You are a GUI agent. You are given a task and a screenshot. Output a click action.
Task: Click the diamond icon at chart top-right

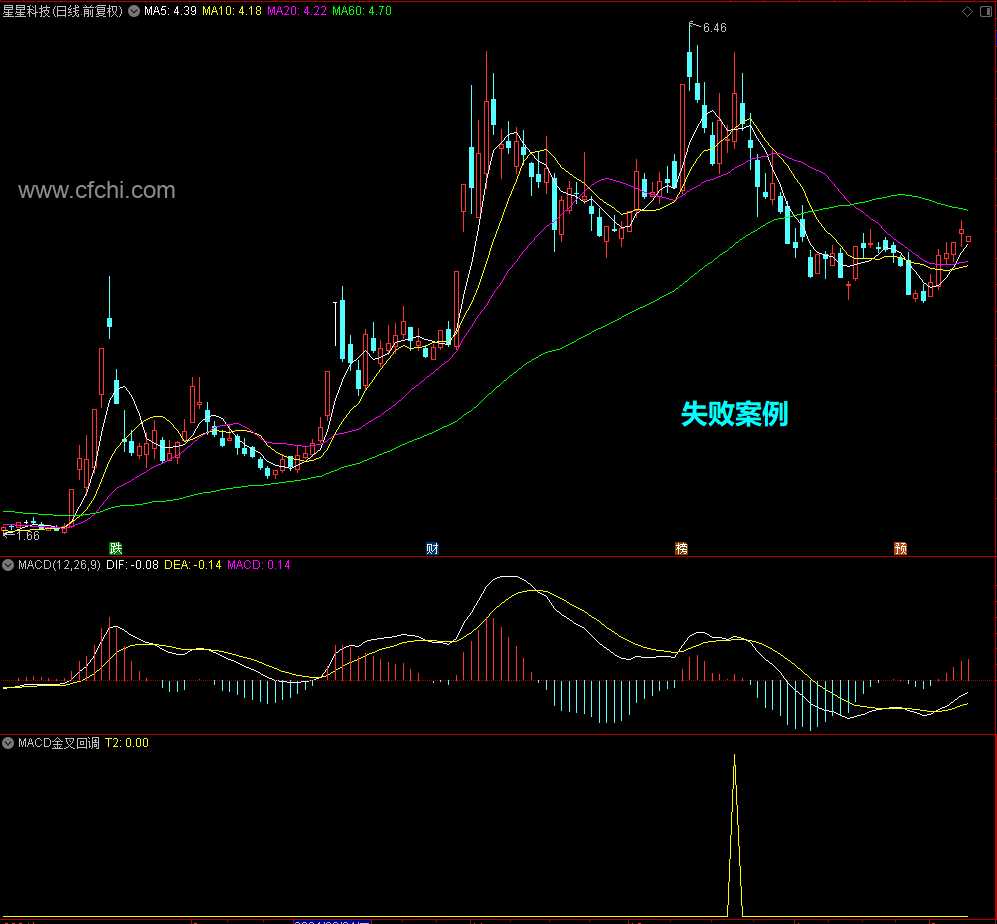click(968, 11)
